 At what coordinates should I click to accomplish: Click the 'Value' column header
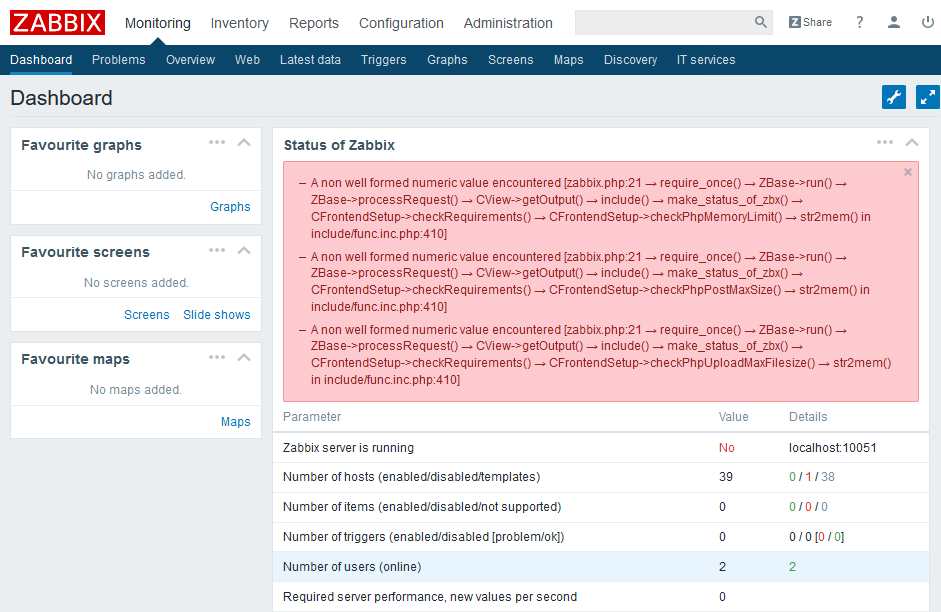point(733,416)
